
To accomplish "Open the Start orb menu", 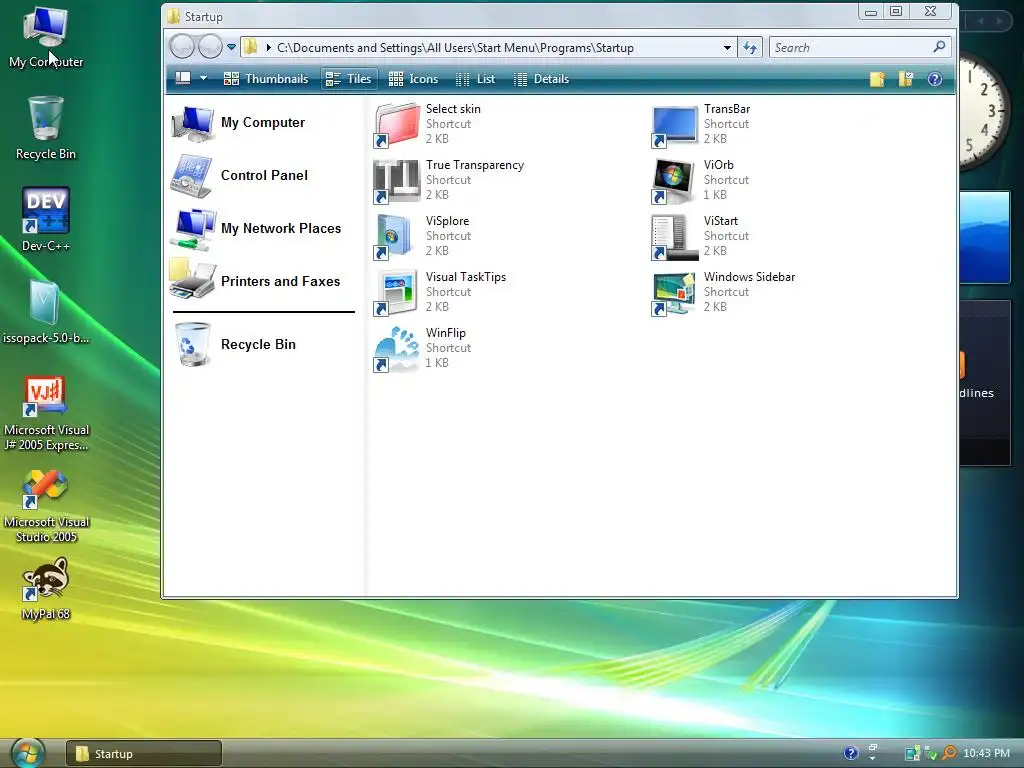I will pyautogui.click(x=28, y=753).
